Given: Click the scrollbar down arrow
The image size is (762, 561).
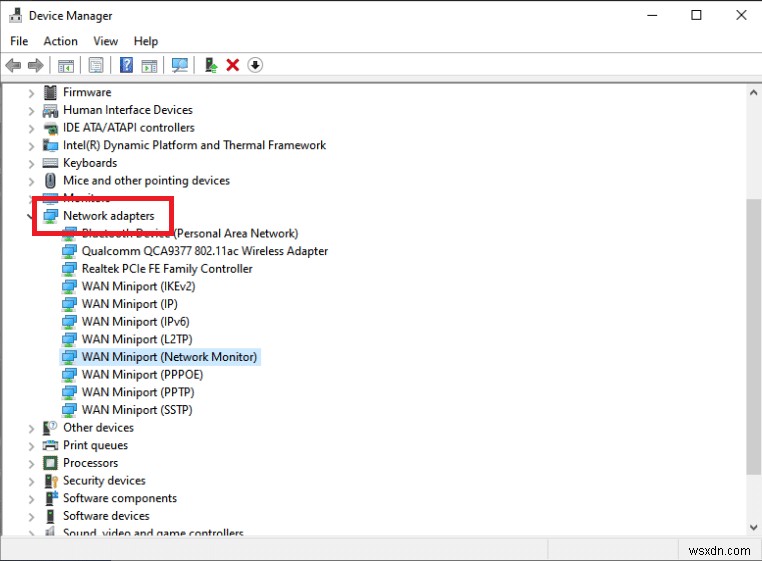Looking at the screenshot, I should click(753, 527).
